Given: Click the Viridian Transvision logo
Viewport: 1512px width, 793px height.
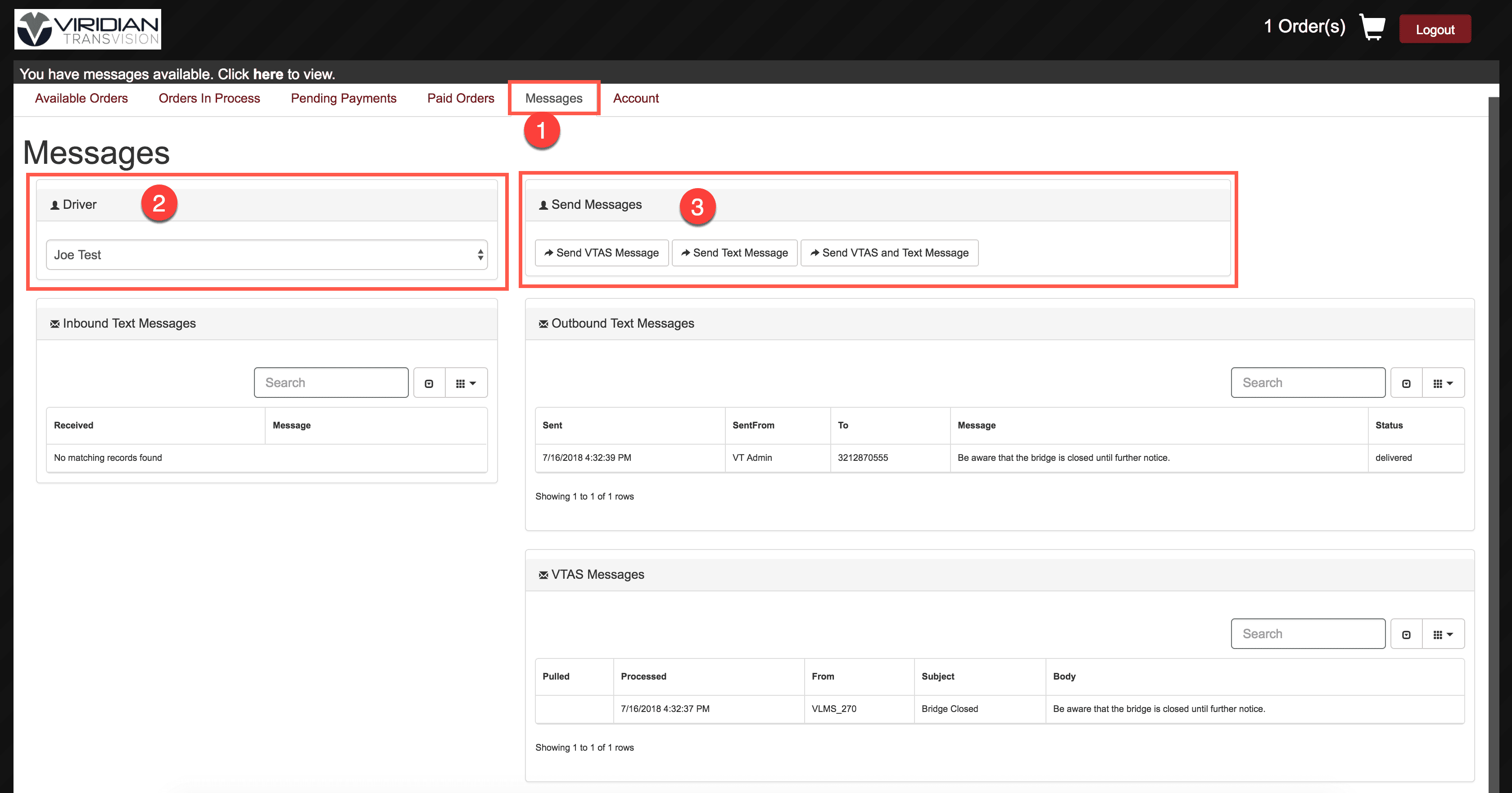Looking at the screenshot, I should (88, 29).
